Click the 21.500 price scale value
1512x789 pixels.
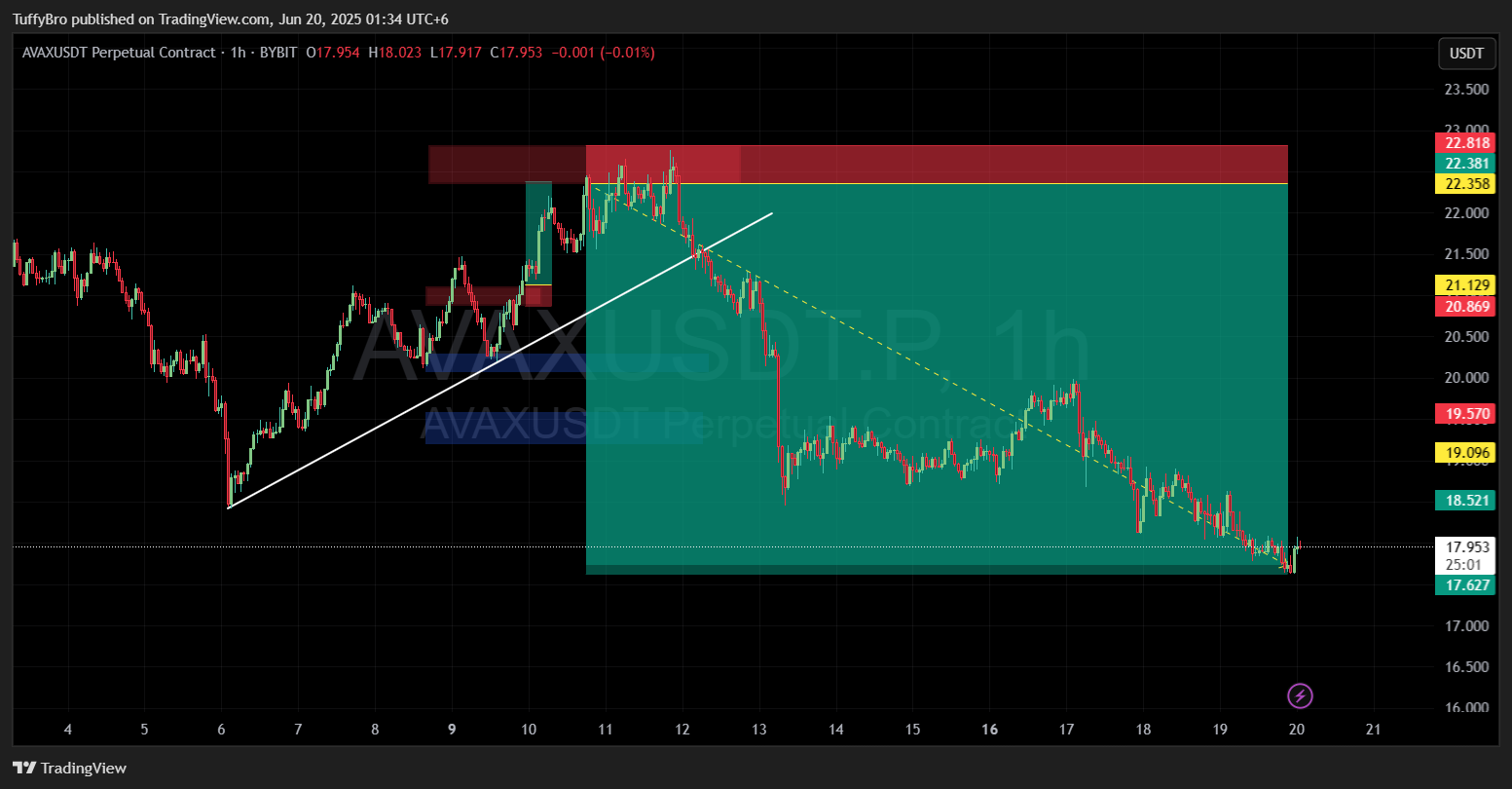click(1466, 254)
